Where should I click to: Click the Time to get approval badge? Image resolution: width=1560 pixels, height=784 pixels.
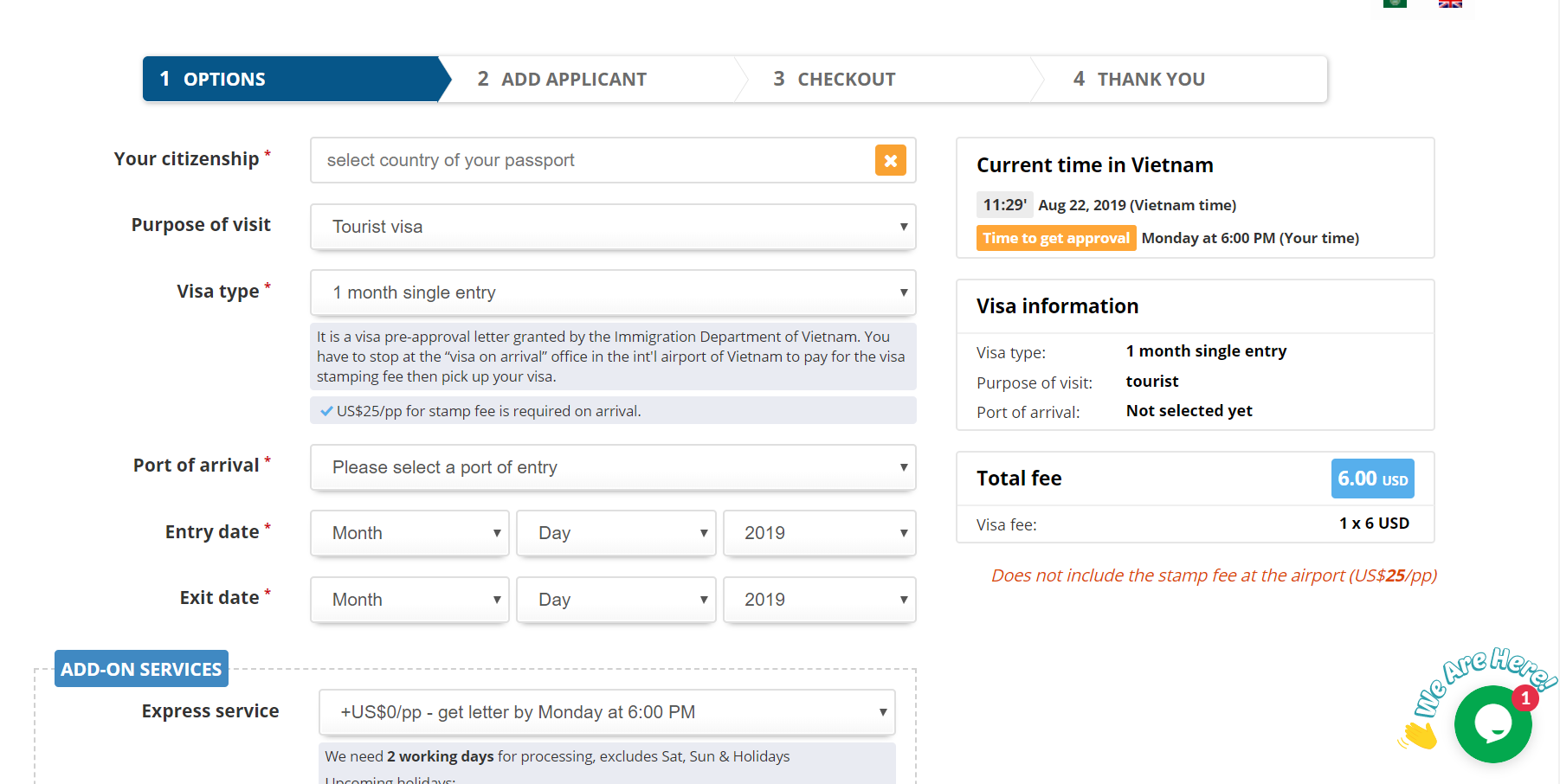coord(1056,238)
